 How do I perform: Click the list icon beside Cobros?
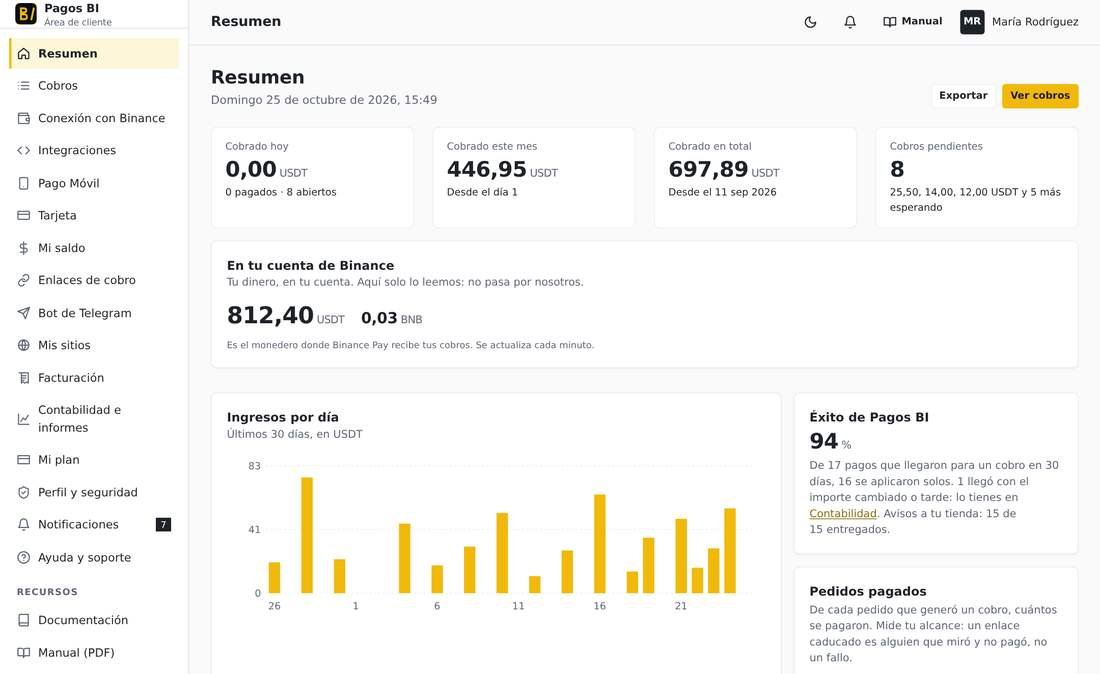pyautogui.click(x=24, y=86)
